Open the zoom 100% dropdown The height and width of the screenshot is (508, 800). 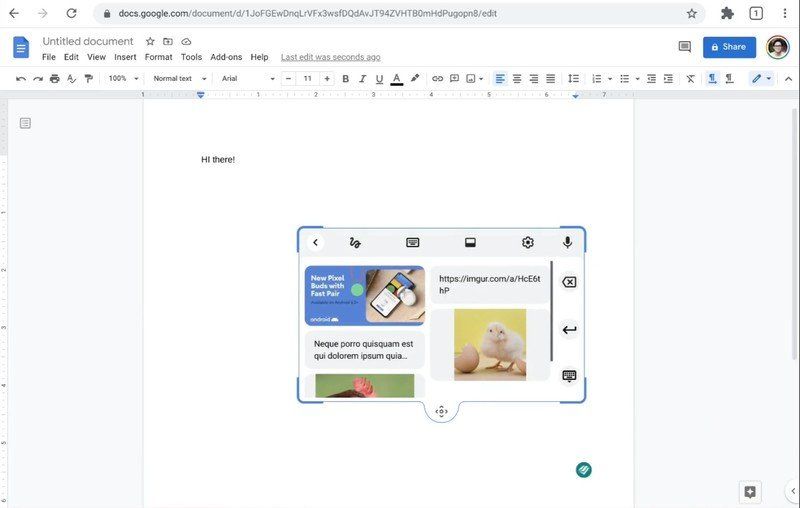(123, 79)
